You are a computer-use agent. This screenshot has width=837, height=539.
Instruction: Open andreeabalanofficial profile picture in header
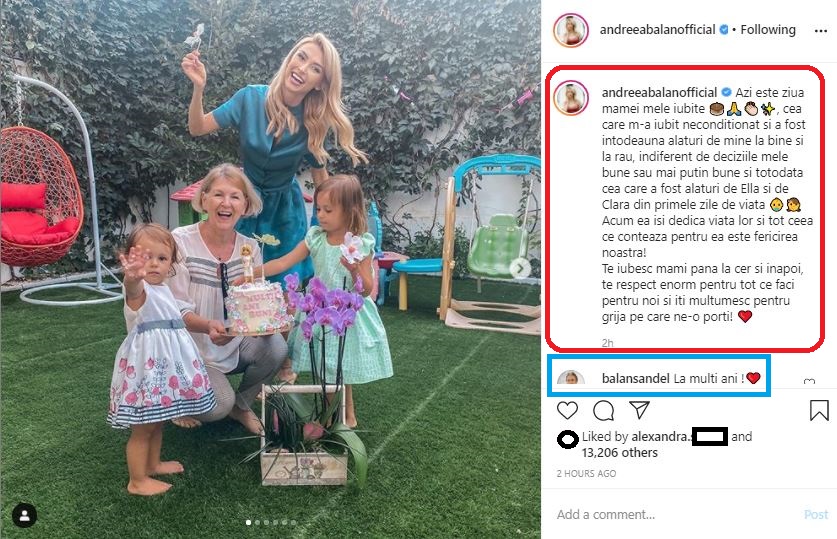(x=571, y=30)
